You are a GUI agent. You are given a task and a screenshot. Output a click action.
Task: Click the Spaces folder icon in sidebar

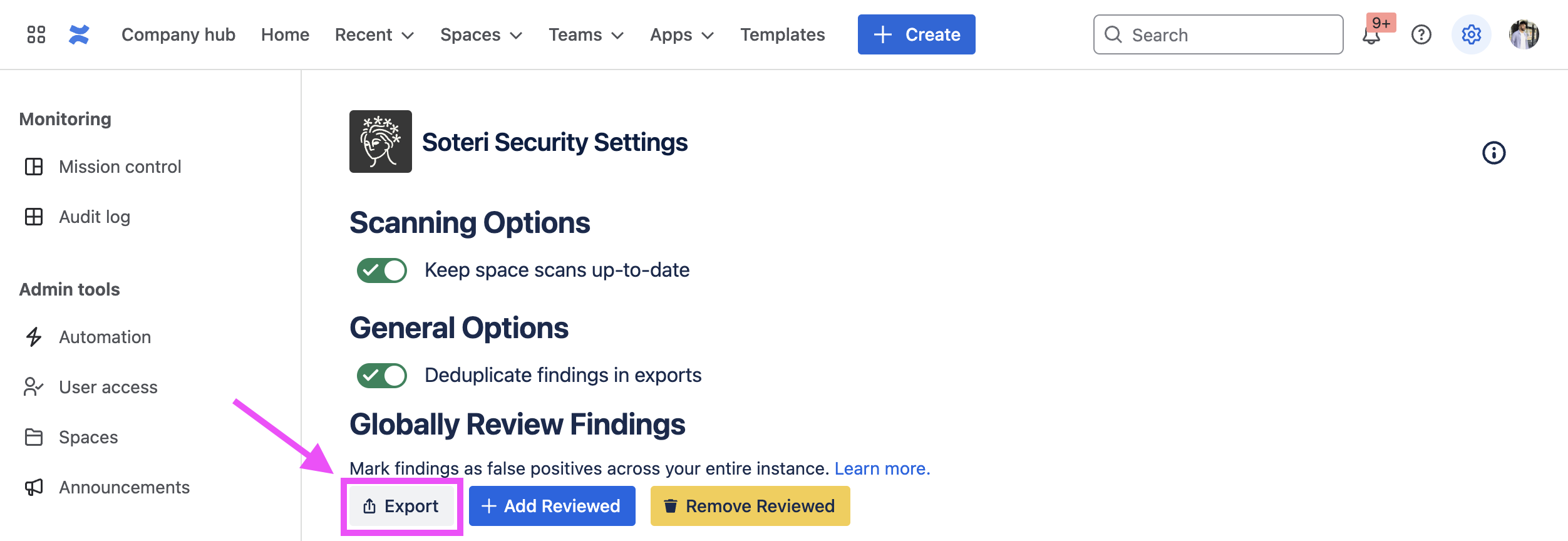(34, 437)
